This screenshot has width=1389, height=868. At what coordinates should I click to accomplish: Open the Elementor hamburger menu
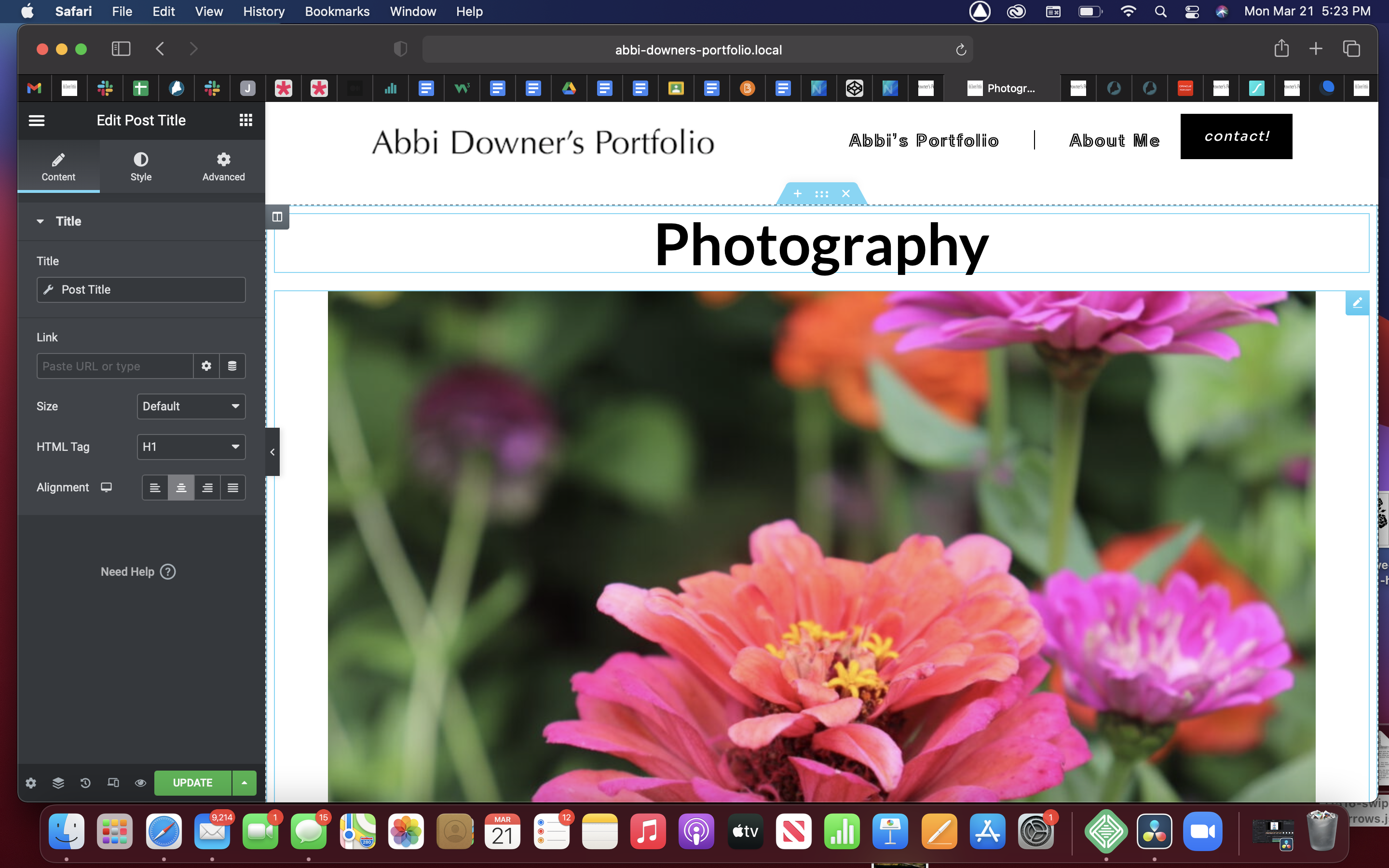click(x=37, y=120)
